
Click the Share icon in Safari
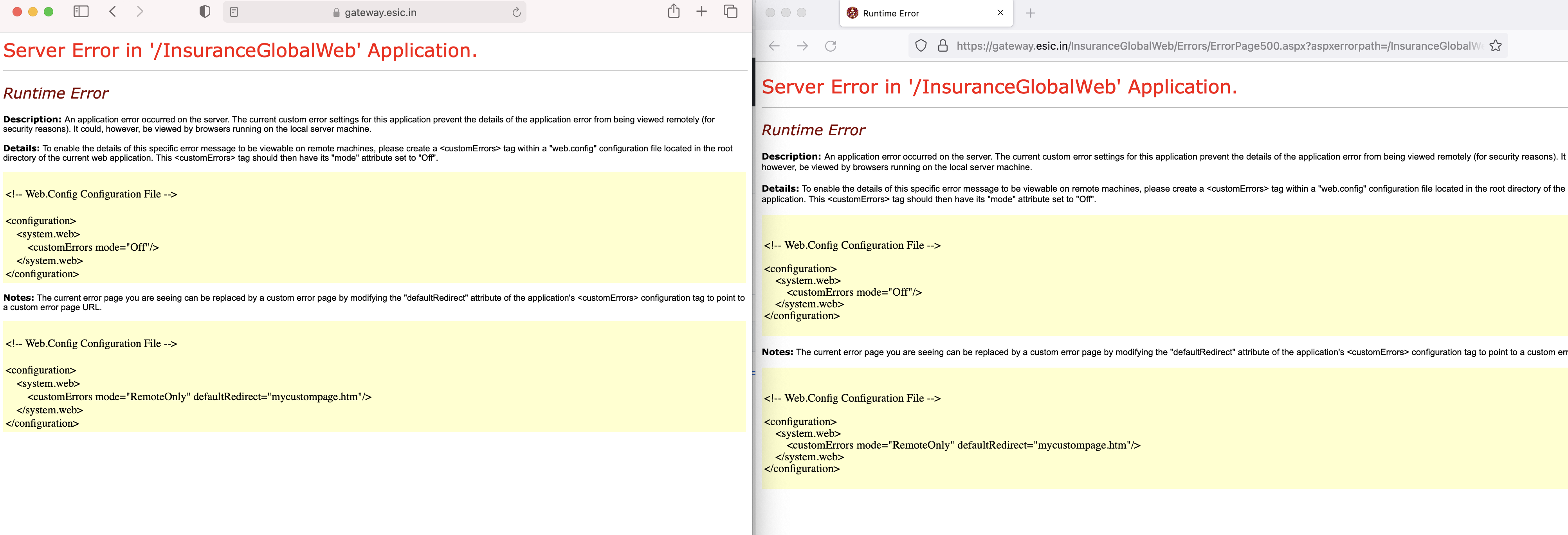pos(673,11)
